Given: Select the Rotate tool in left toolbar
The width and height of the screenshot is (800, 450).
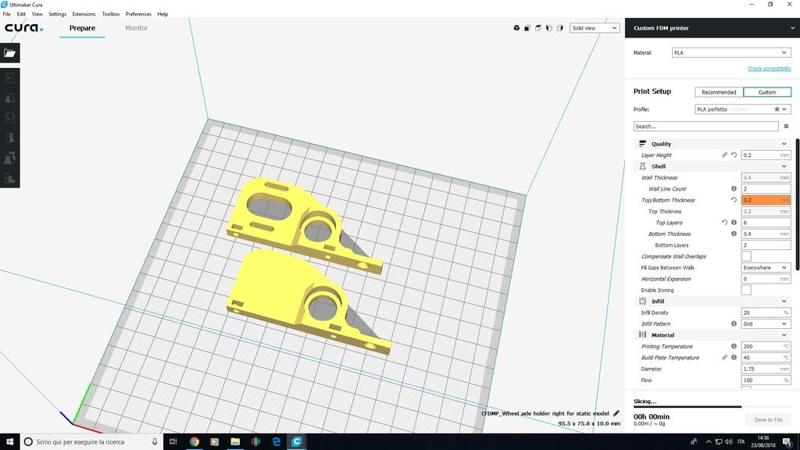Looking at the screenshot, I should 10,118.
